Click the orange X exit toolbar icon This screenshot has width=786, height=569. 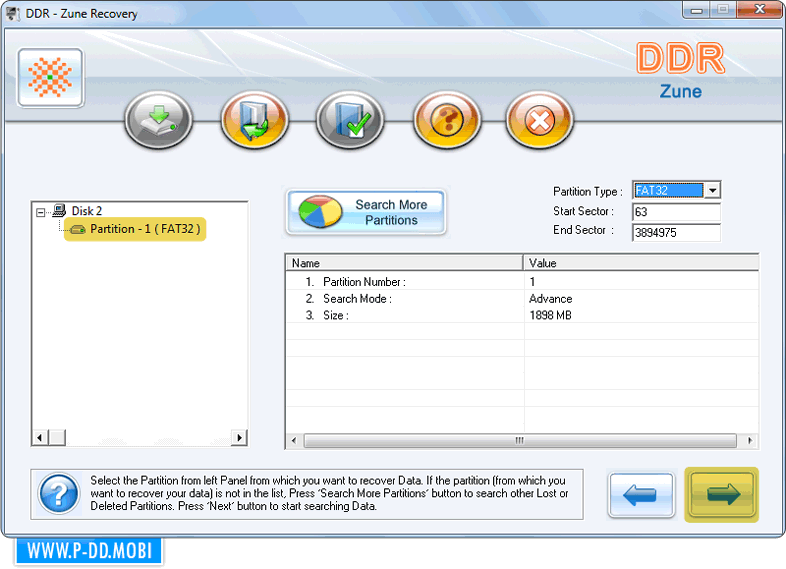[x=539, y=120]
